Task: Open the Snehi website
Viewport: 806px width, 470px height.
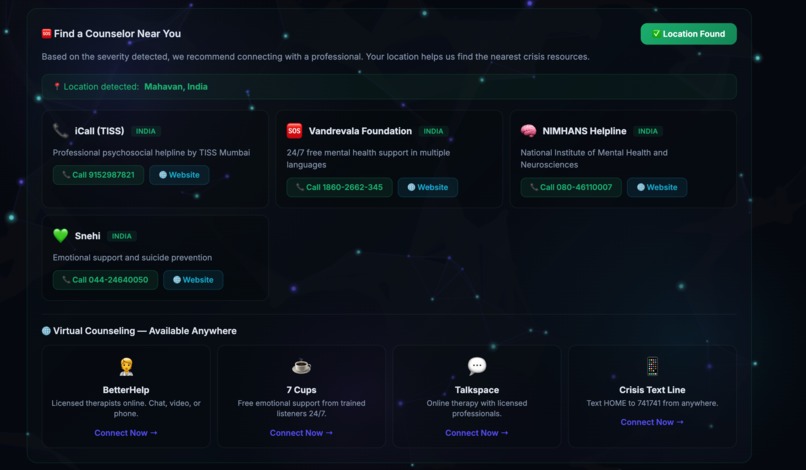Action: 193,280
